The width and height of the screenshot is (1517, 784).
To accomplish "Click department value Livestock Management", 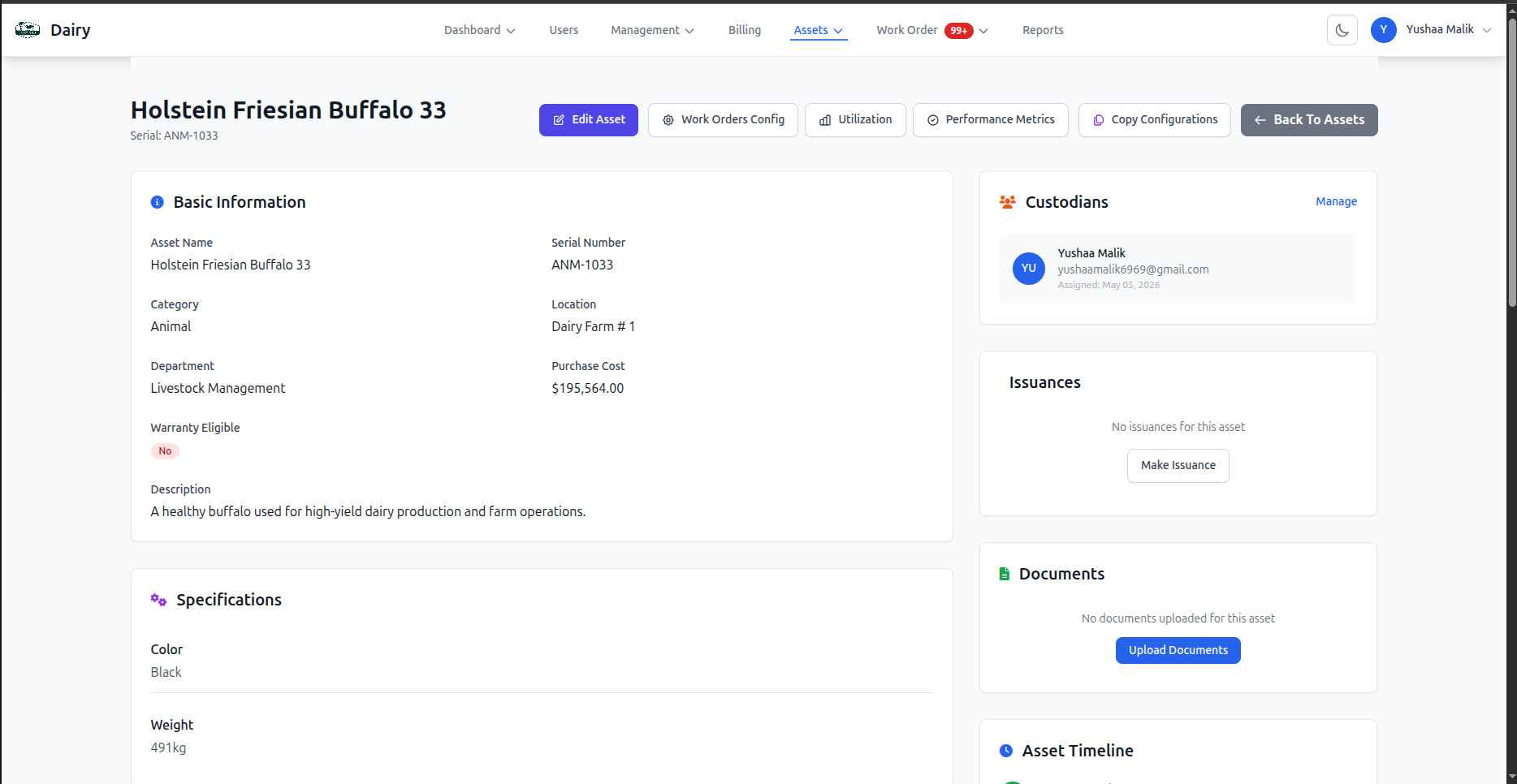I will [218, 388].
